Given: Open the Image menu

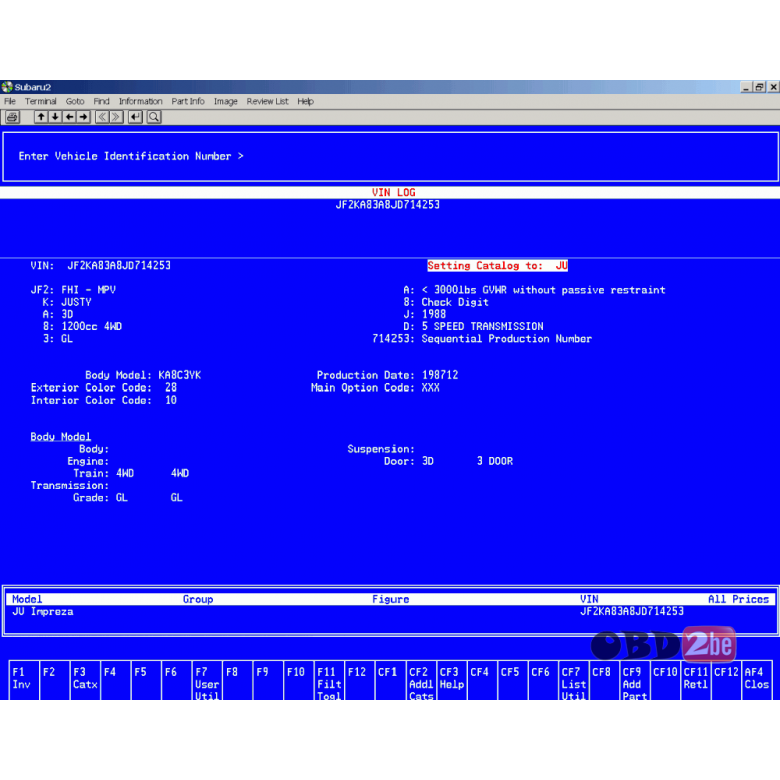Looking at the screenshot, I should point(225,101).
